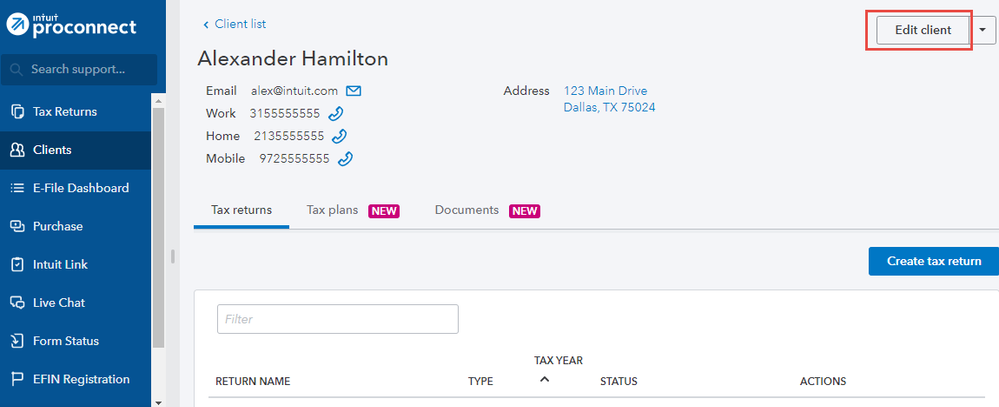Open Tax Returns in the sidebar
Screen dimensions: 999x407
pyautogui.click(x=64, y=111)
